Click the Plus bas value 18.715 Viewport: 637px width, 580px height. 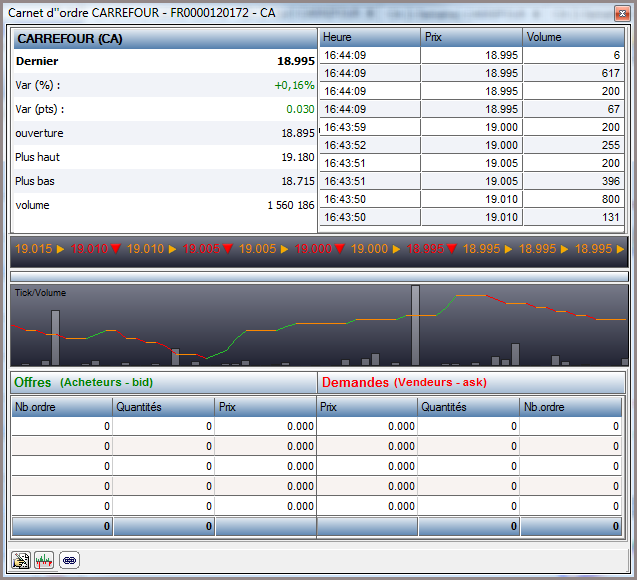[298, 181]
